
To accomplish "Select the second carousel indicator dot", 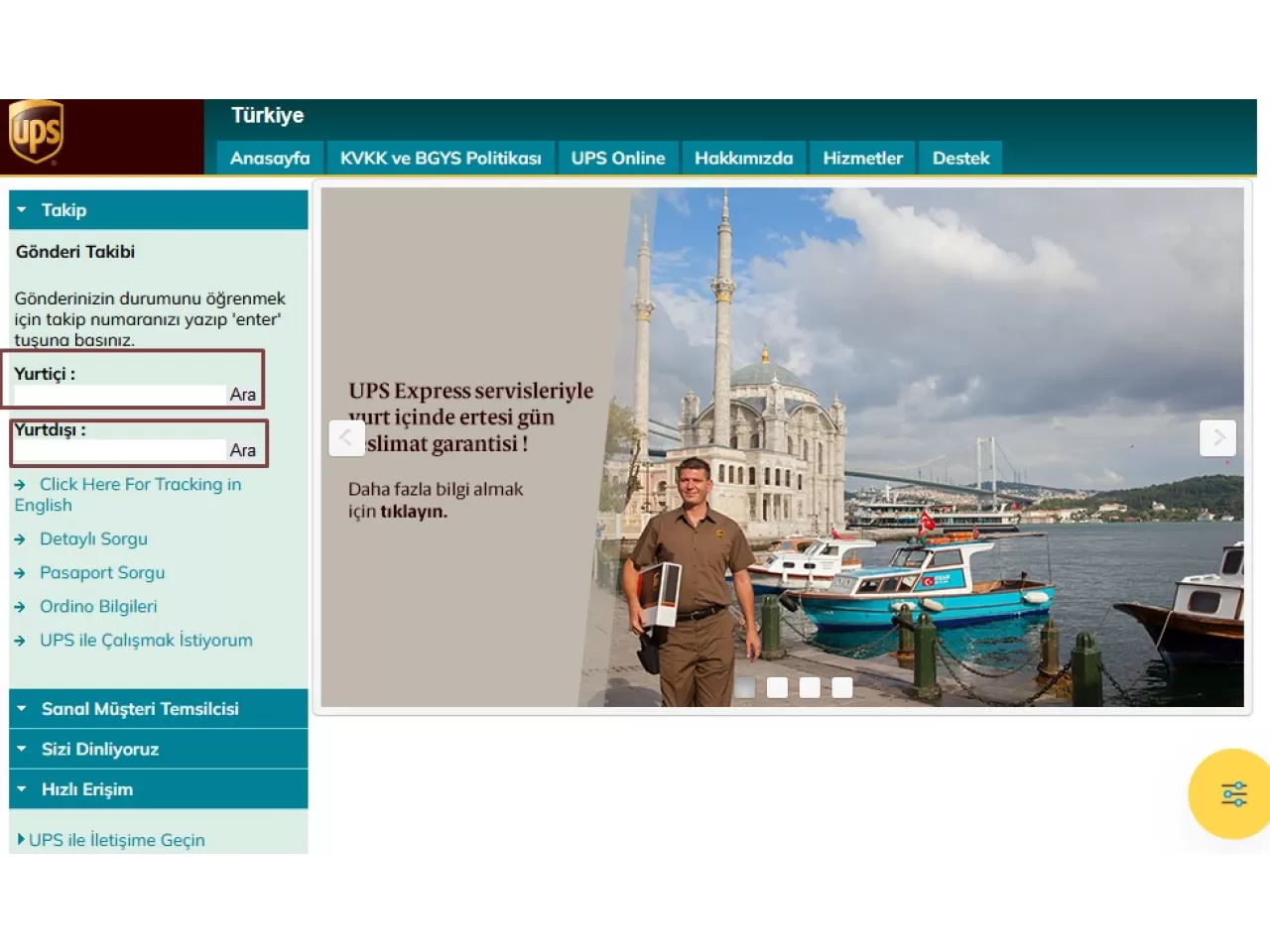I will pos(778,687).
